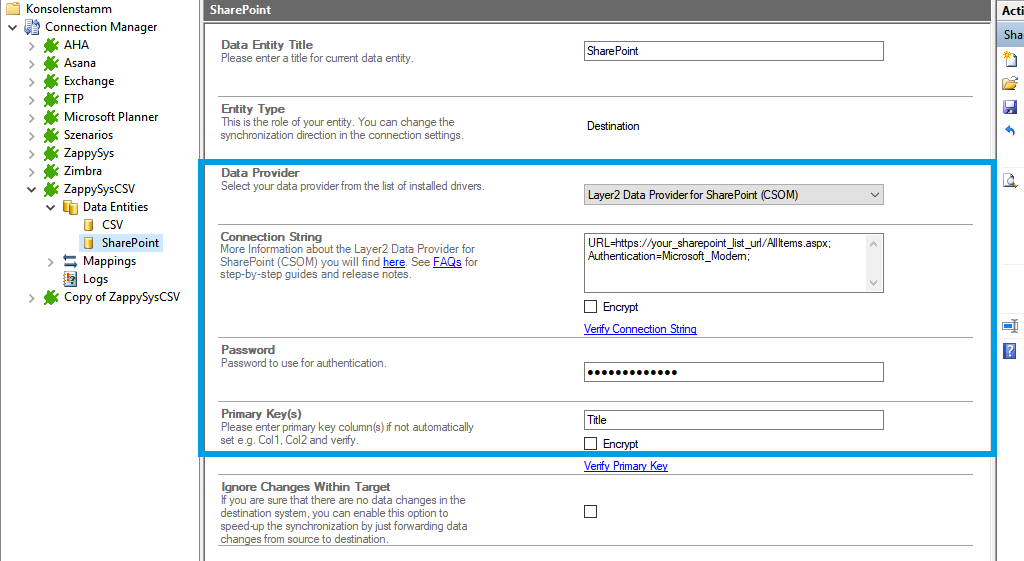Click the green Microsoft Planner connection icon
Image resolution: width=1024 pixels, height=561 pixels.
(x=51, y=117)
